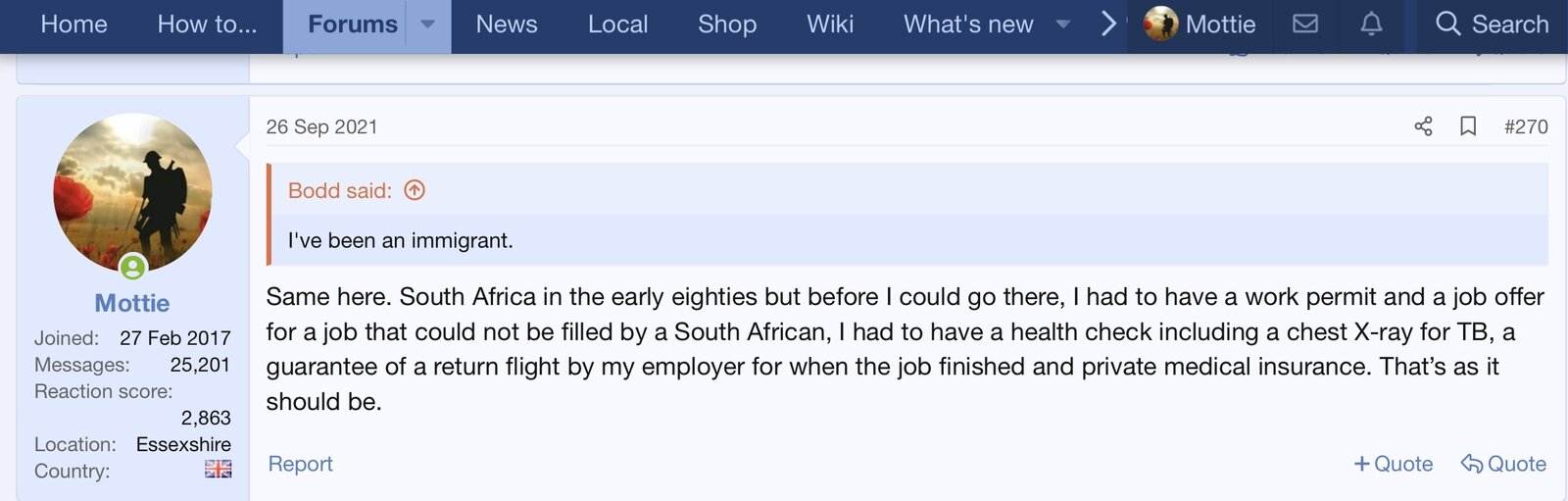Toggle +Quote multi-quote for this post
Viewport: 1568px width, 501px height.
pyautogui.click(x=1393, y=464)
